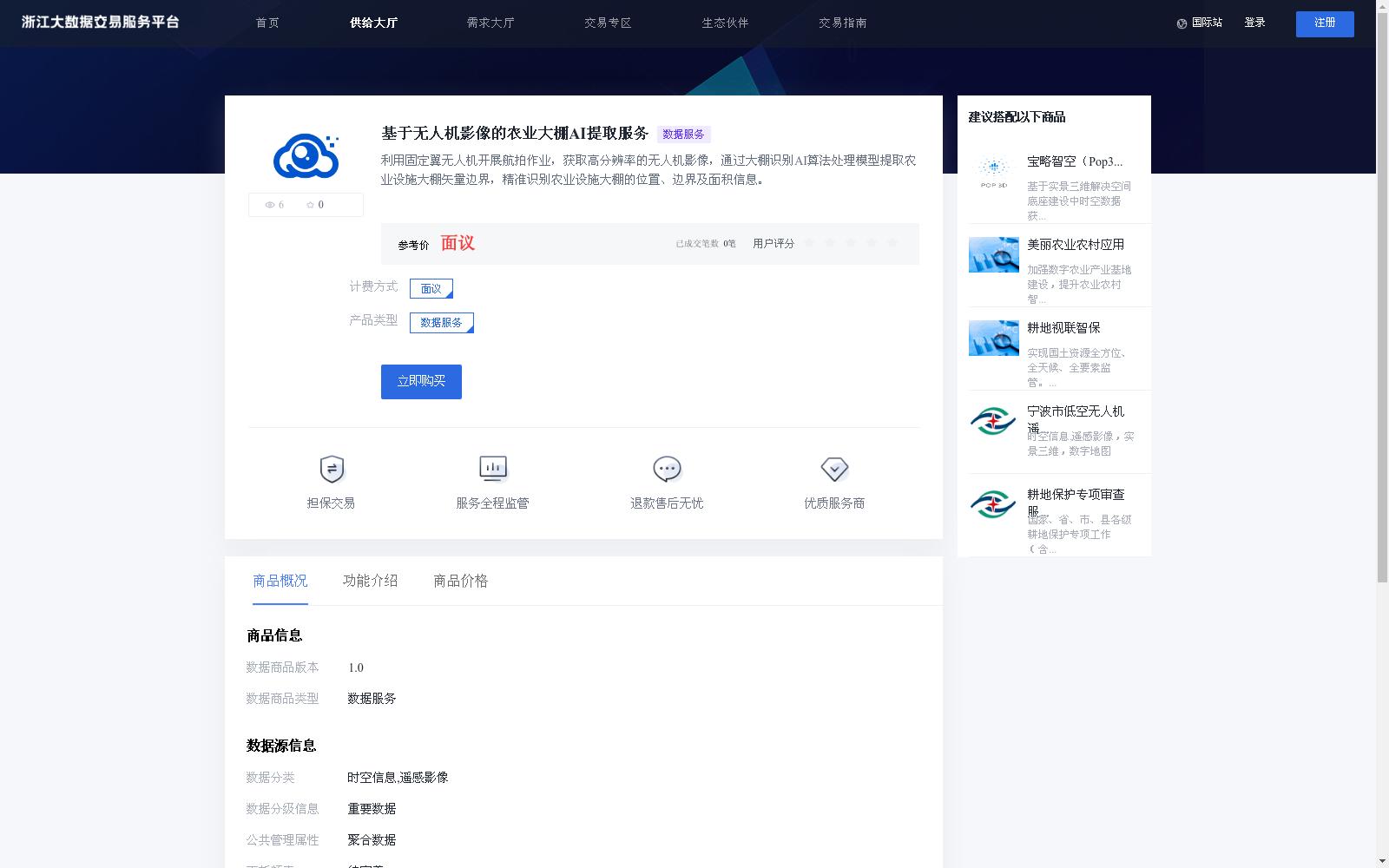Click the page vertical scrollbar thumb
The height and width of the screenshot is (868, 1389).
(x=1382, y=297)
